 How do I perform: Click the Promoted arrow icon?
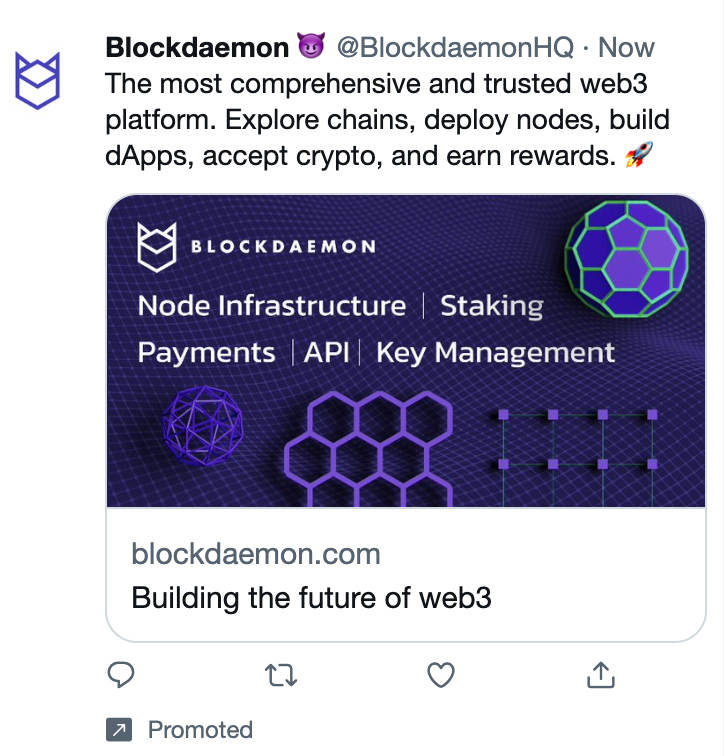[119, 730]
